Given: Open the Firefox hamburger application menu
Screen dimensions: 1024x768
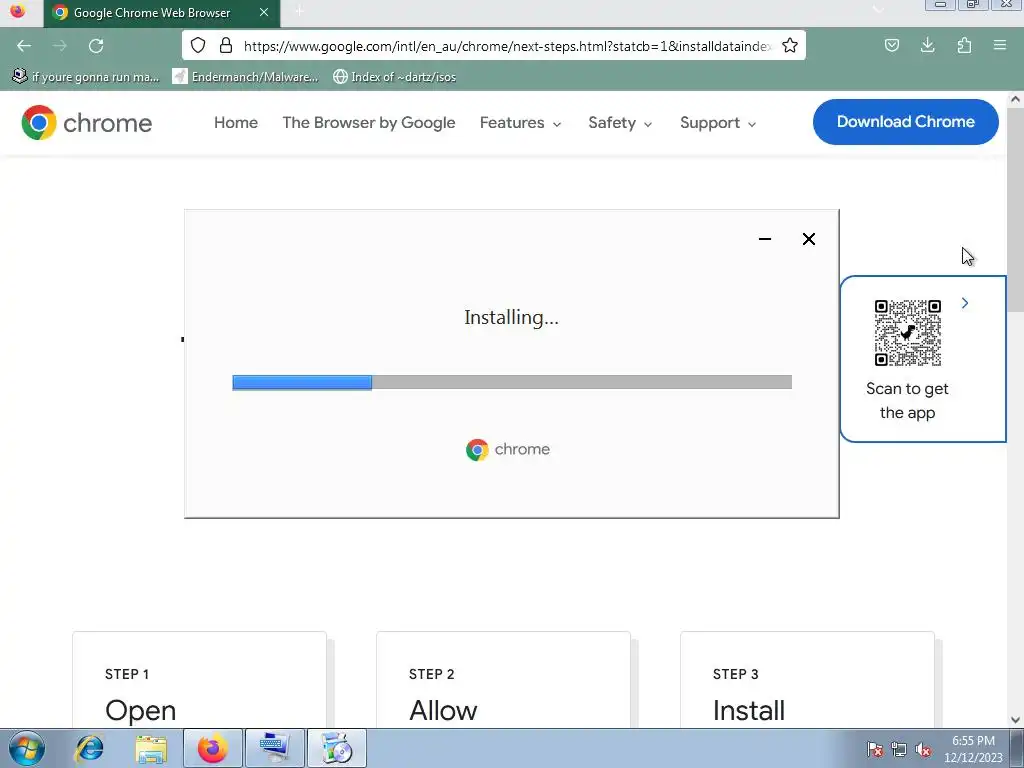Looking at the screenshot, I should (1000, 45).
